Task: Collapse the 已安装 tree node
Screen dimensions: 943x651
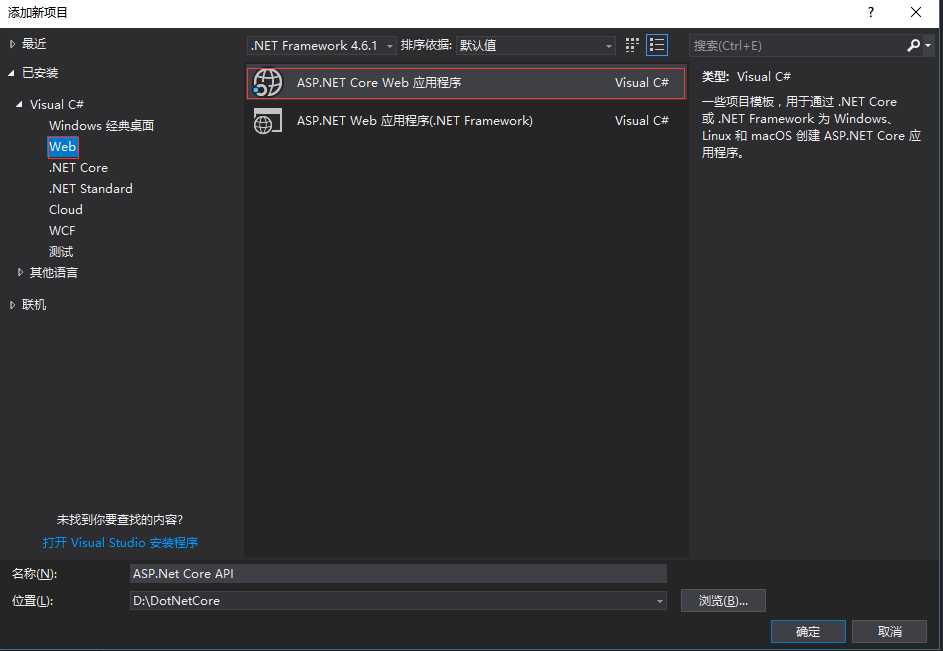Action: 12,73
